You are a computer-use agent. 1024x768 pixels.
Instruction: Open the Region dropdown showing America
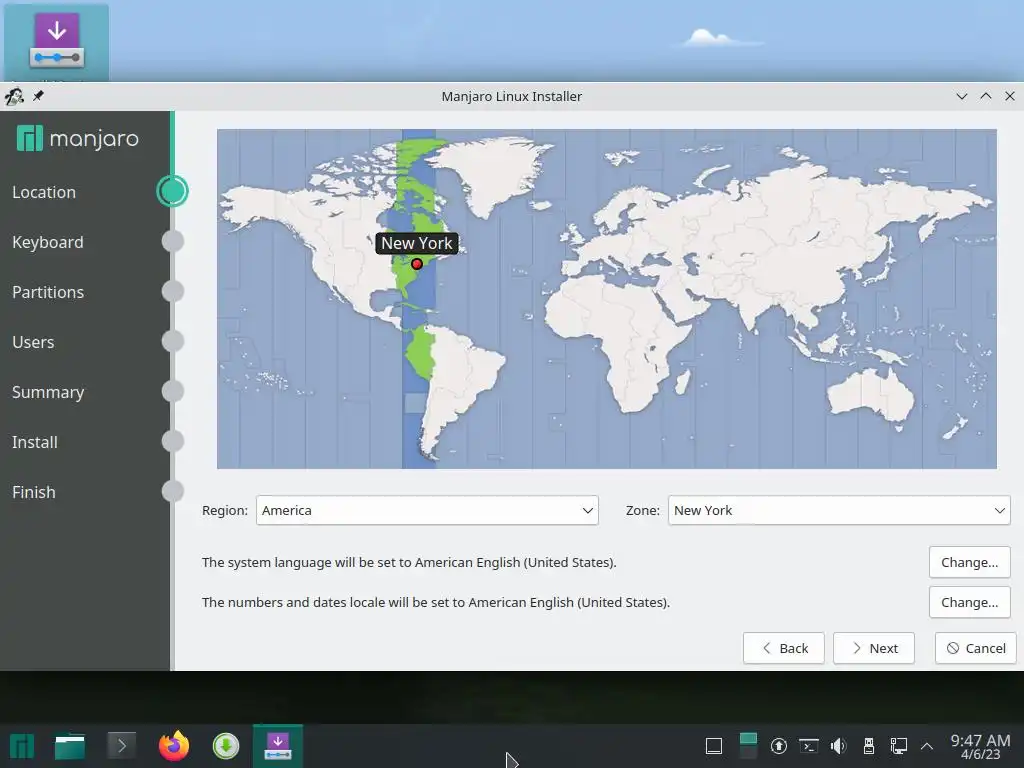(x=427, y=510)
